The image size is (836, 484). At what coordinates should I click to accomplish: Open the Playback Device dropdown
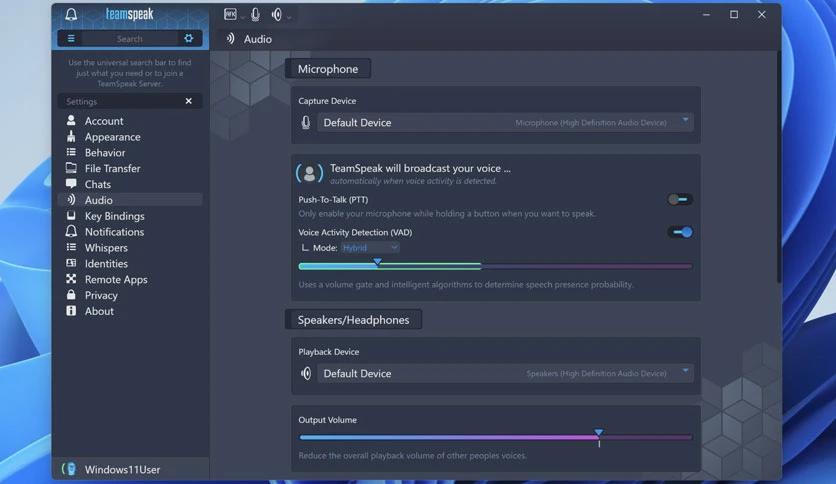point(505,374)
